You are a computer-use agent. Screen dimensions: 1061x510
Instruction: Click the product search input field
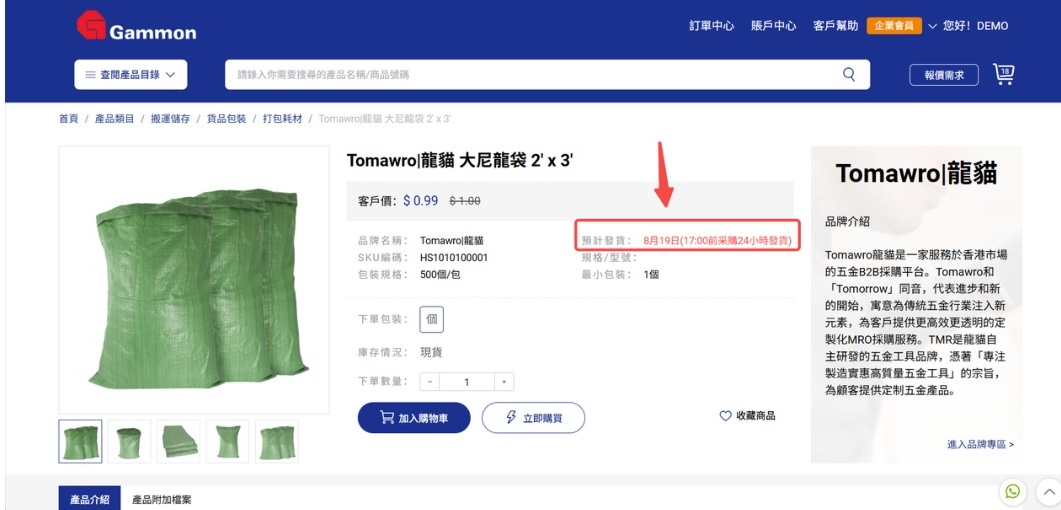535,74
